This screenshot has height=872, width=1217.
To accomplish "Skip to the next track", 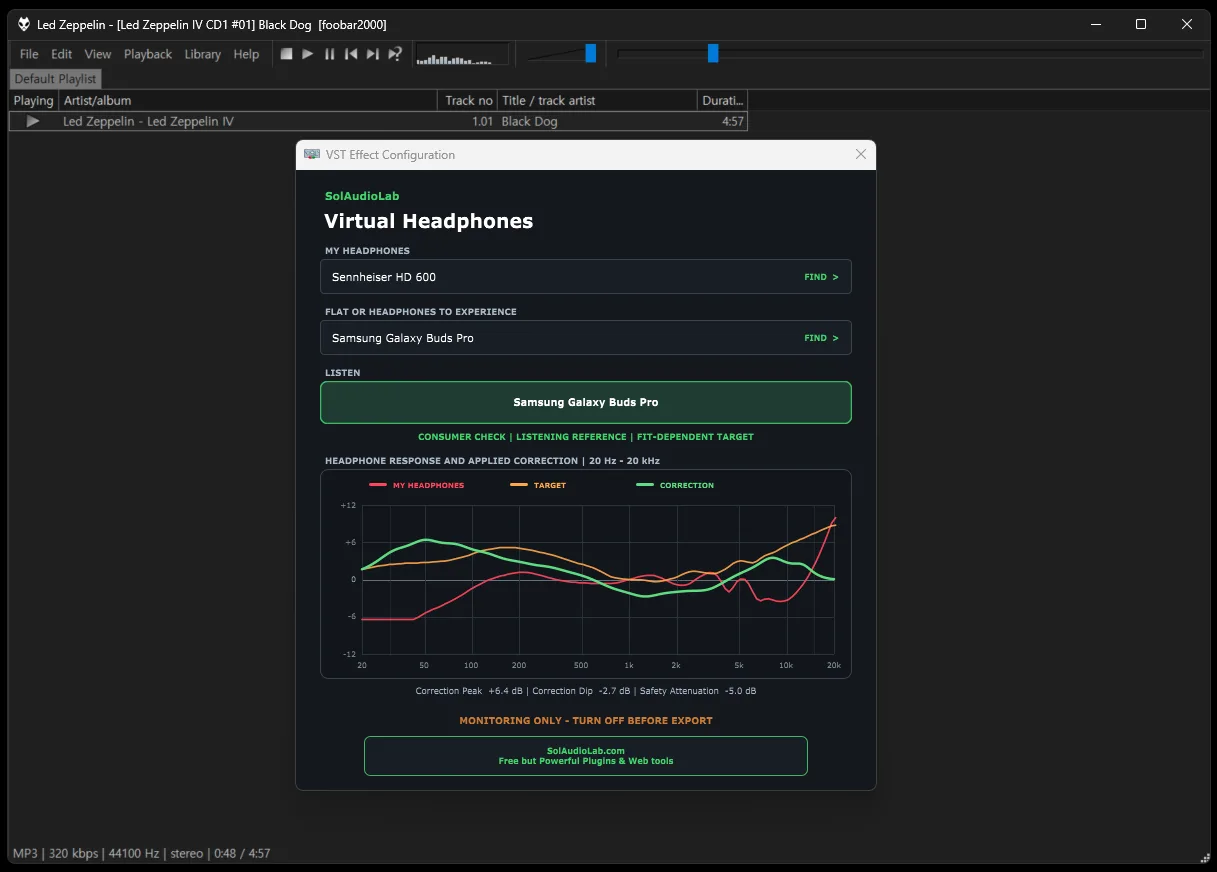I will pos(372,54).
